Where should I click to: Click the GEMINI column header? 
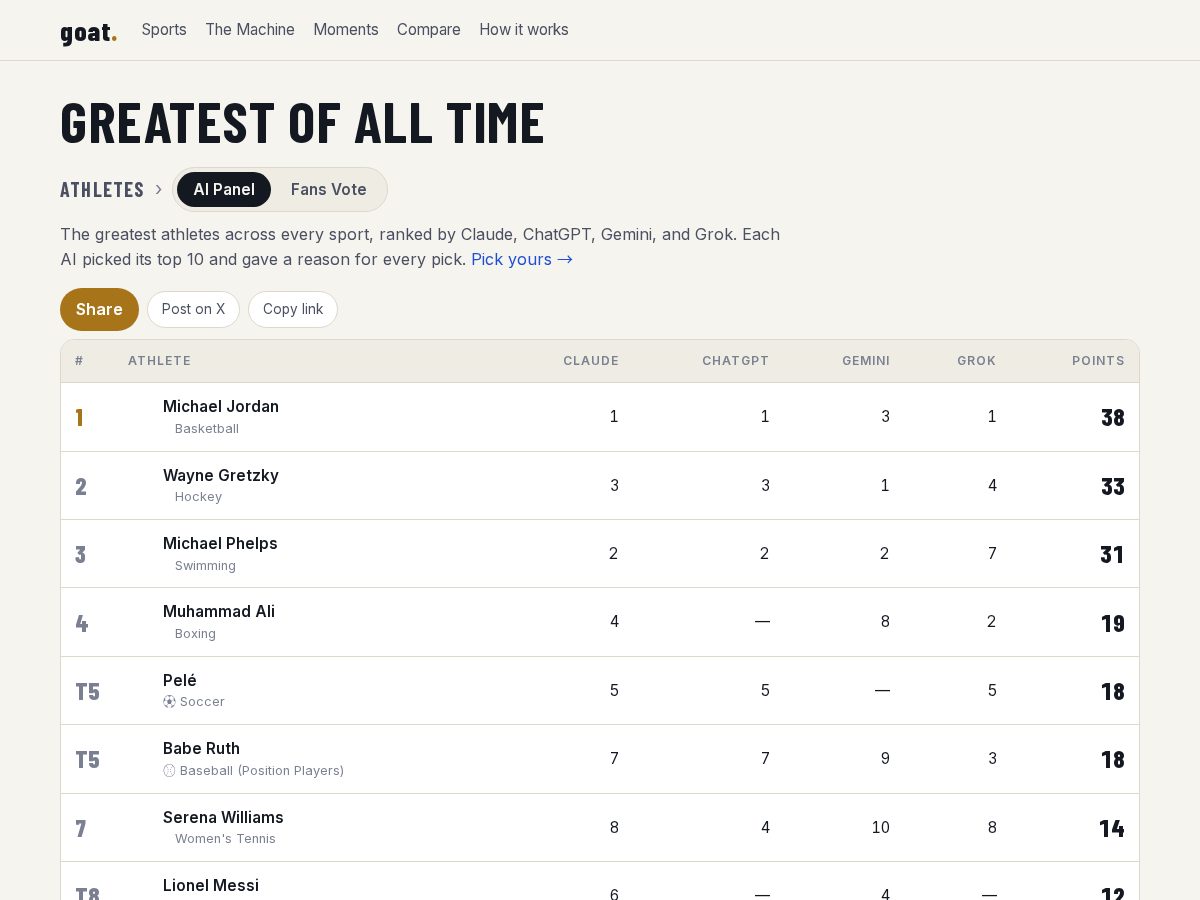click(x=866, y=361)
